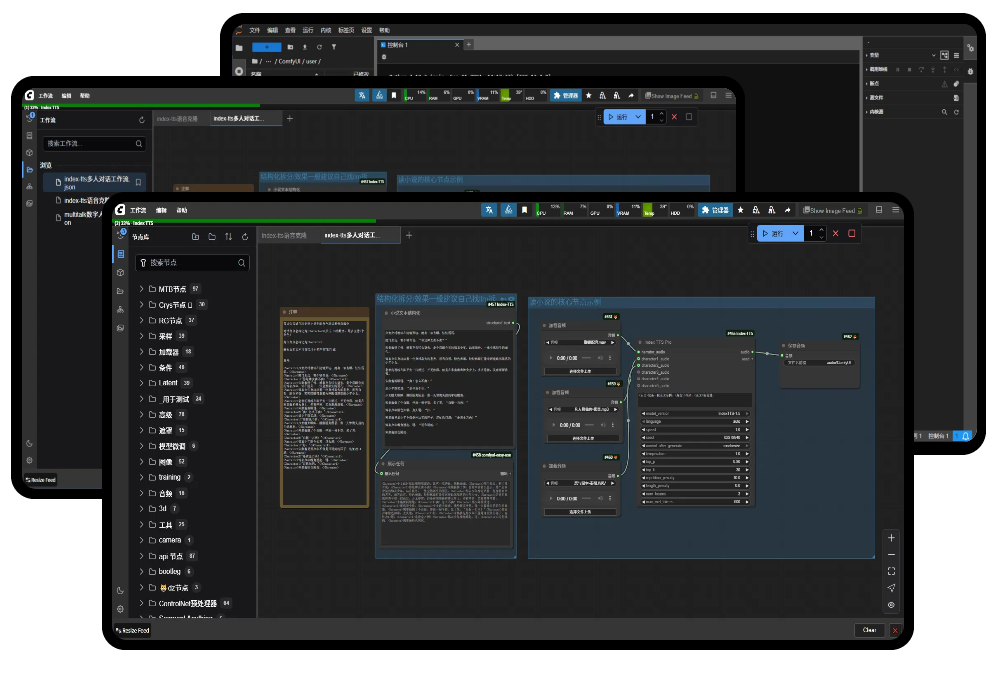This screenshot has height=695, width=1002.
Task: Click the red X cancel icon beside the run controls
Action: [835, 233]
